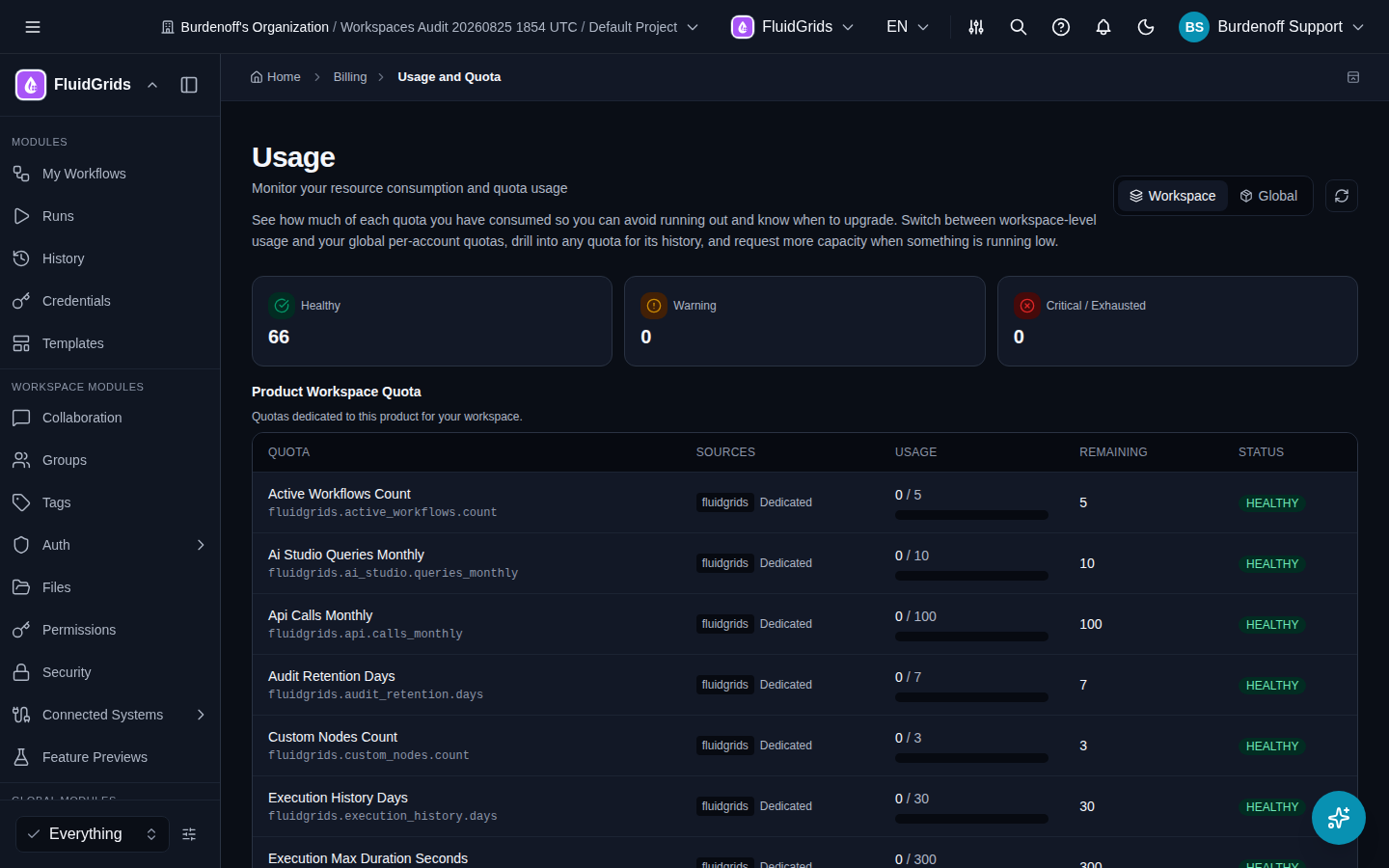Screen dimensions: 1389x868
Task: Open the Everything scope dropdown
Action: 93,834
